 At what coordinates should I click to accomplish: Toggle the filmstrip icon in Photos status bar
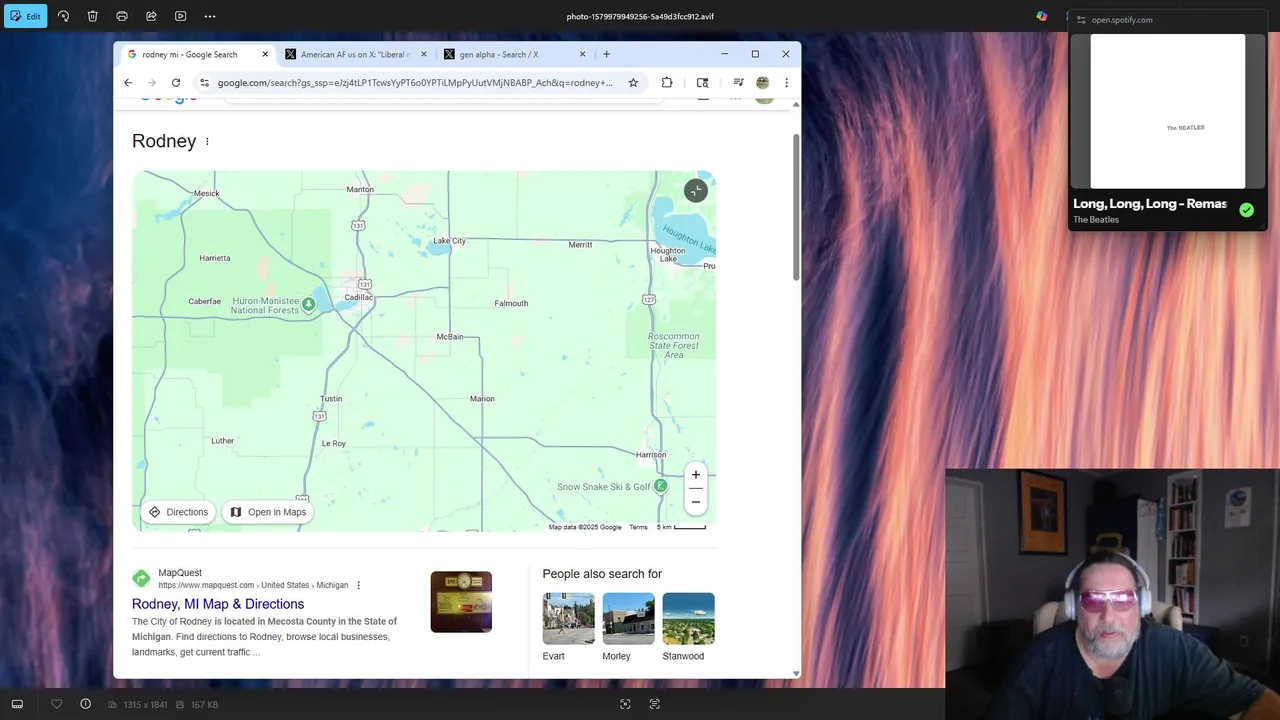coord(17,704)
